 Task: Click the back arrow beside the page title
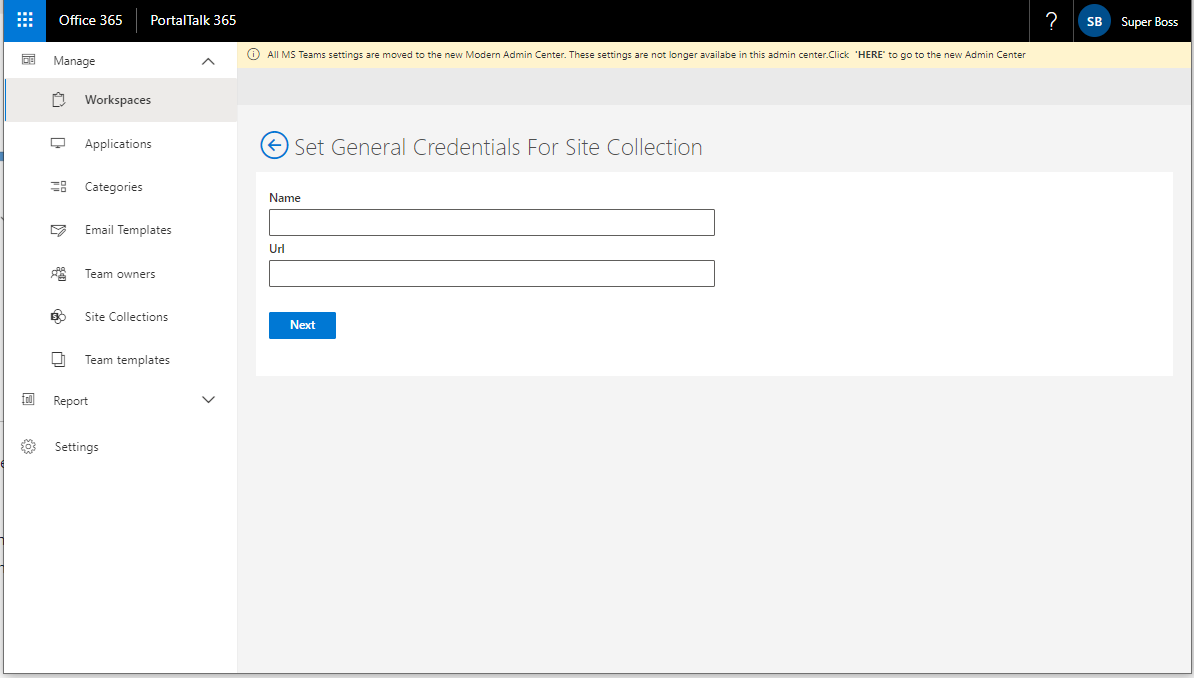click(x=274, y=146)
